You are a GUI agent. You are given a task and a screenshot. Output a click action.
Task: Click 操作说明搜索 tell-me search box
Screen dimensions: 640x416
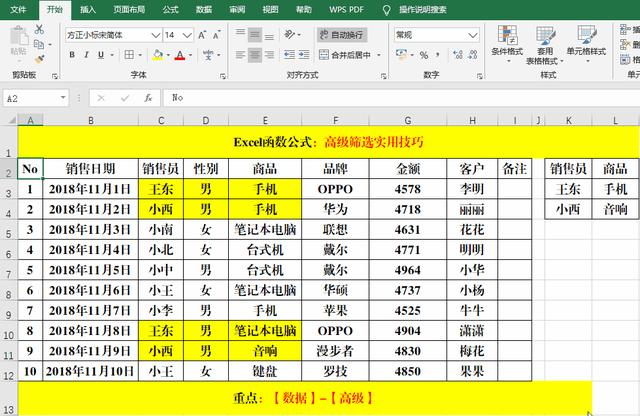tap(422, 9)
